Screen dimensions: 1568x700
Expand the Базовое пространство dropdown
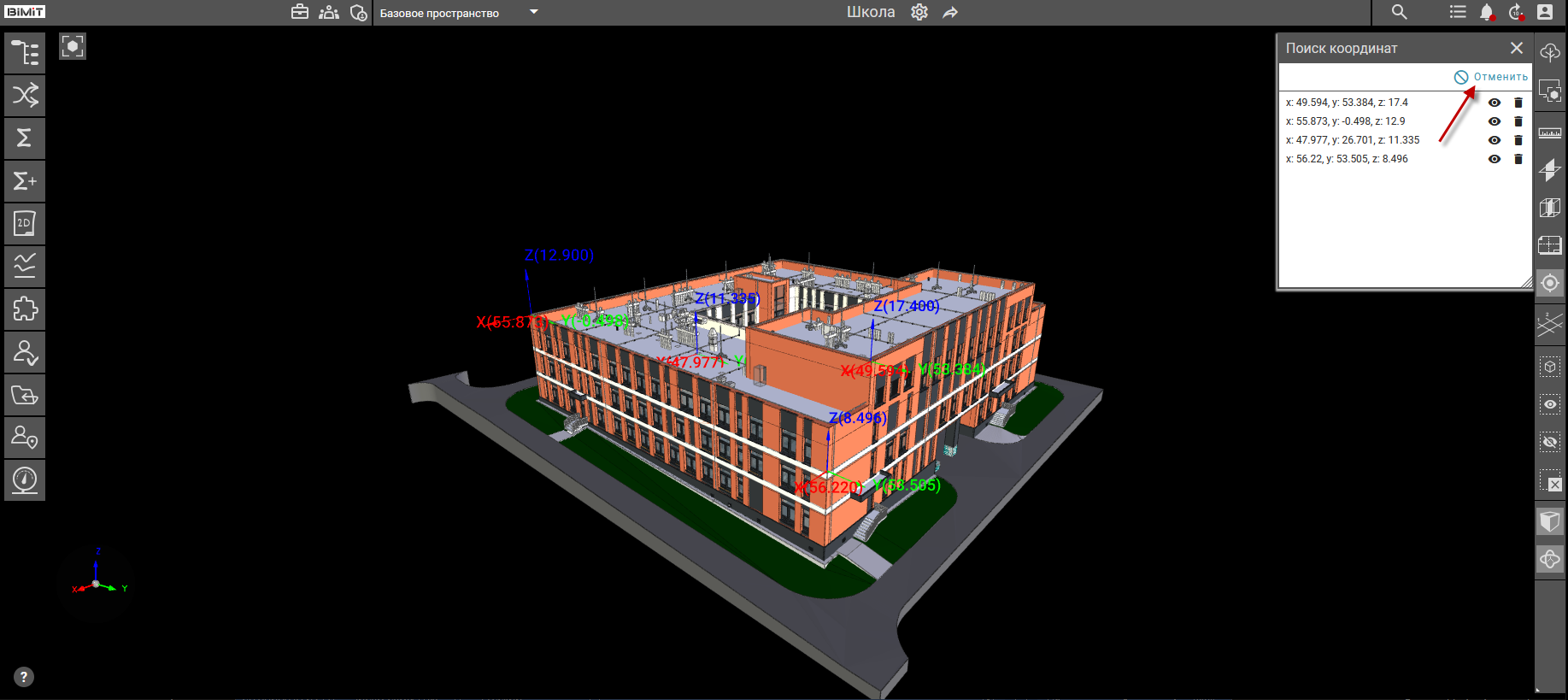tap(534, 13)
